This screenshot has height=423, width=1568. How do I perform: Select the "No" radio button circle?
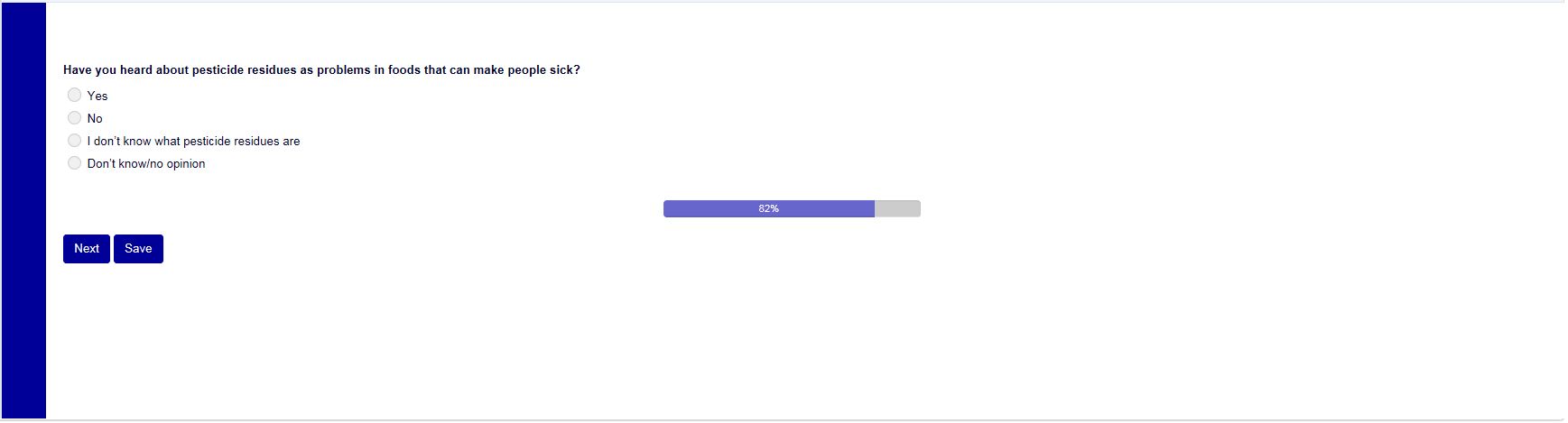(75, 117)
